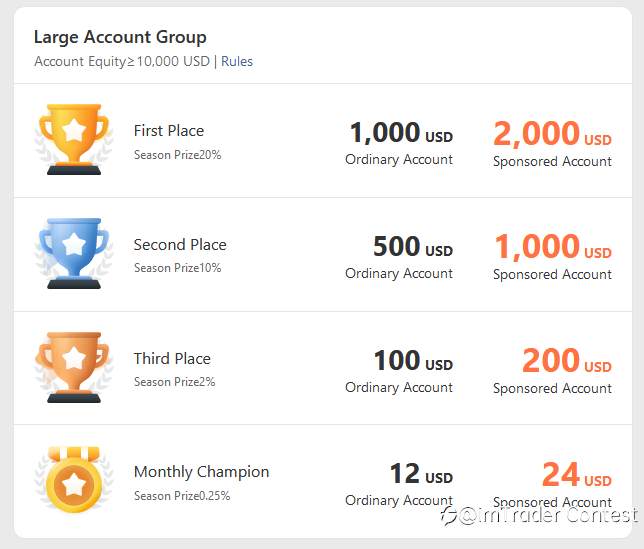Click the Third Place label
Screen dimensions: 644x549
(172, 358)
